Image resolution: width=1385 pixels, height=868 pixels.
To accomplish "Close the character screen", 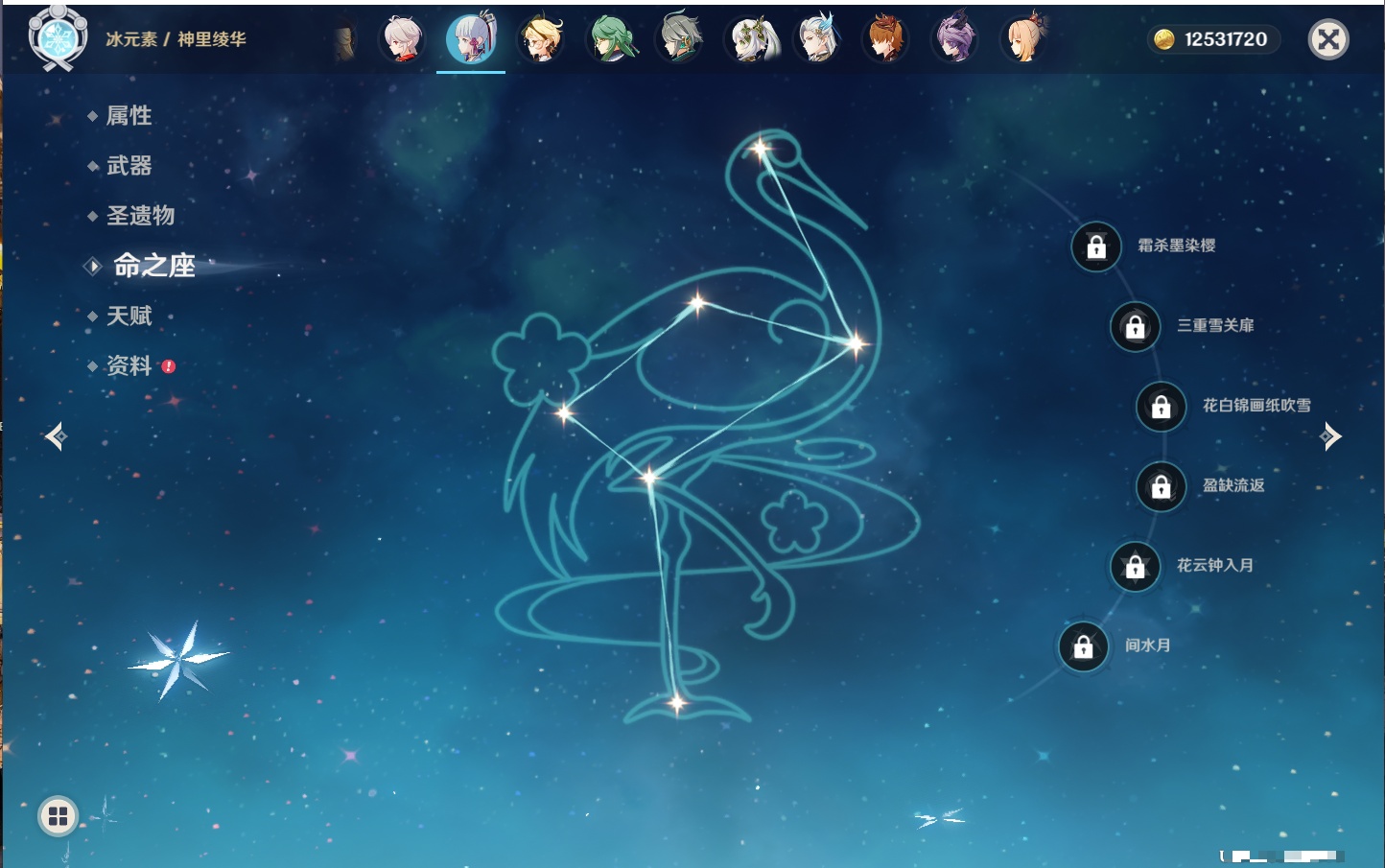I will (1328, 39).
